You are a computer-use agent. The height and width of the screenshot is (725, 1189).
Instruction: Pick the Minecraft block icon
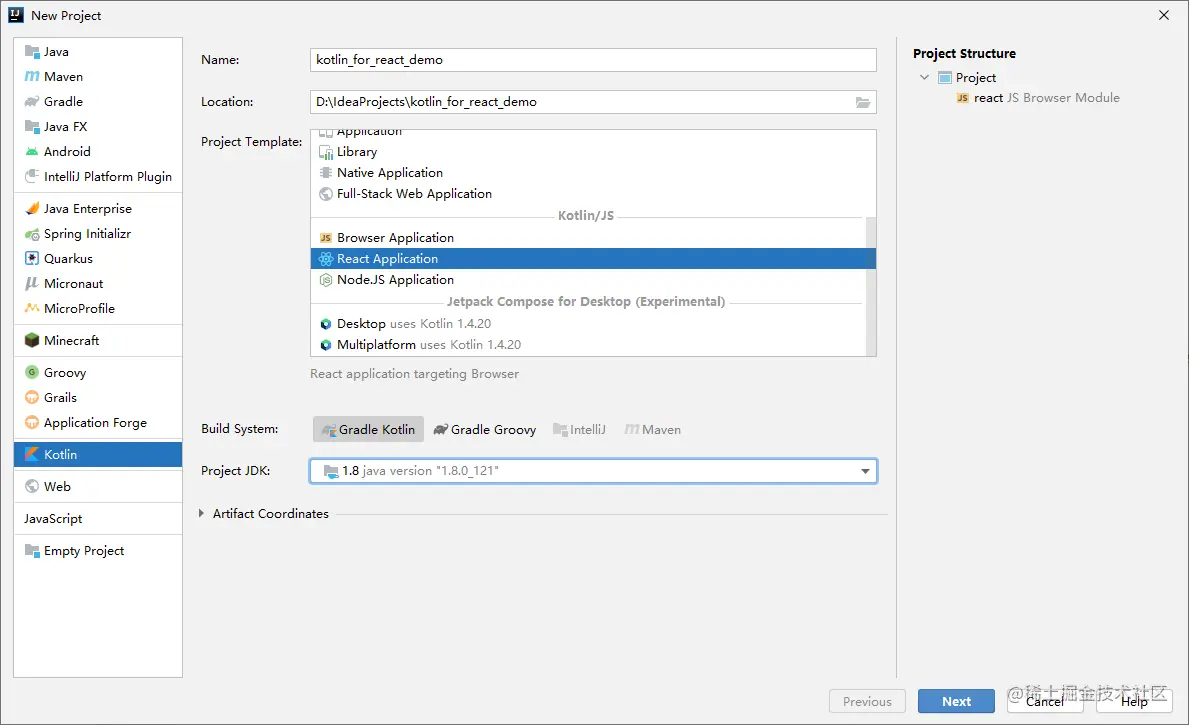click(x=32, y=341)
